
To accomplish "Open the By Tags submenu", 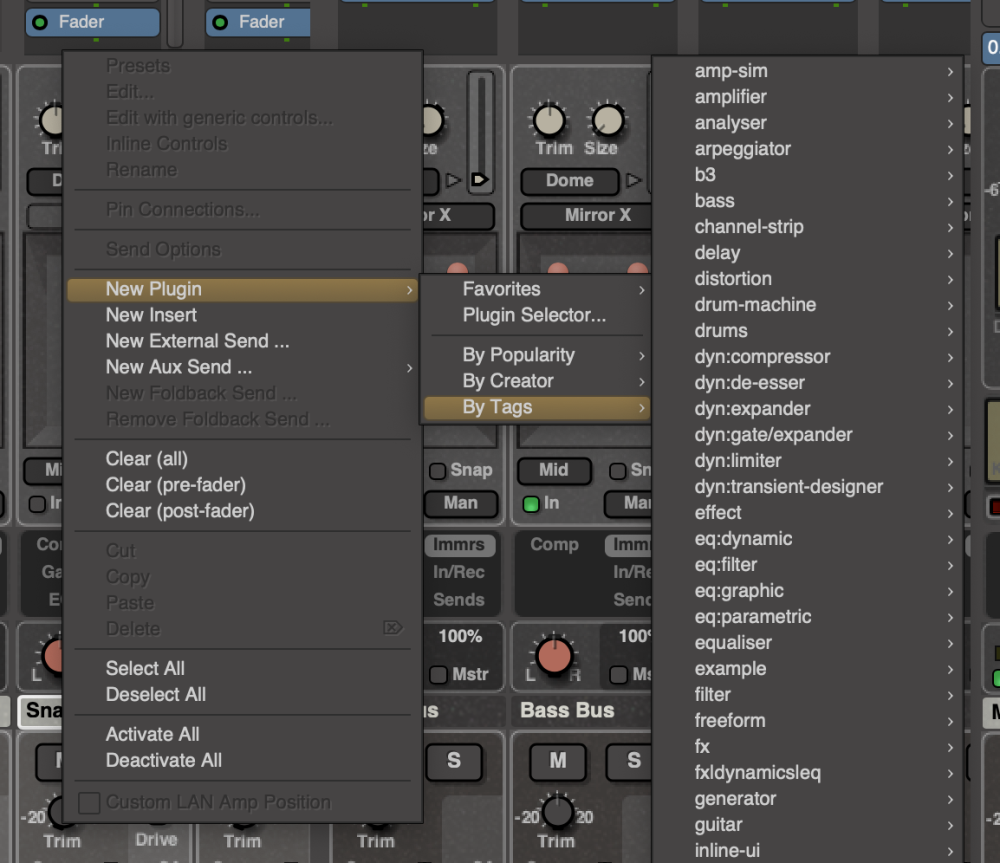I will coord(536,408).
